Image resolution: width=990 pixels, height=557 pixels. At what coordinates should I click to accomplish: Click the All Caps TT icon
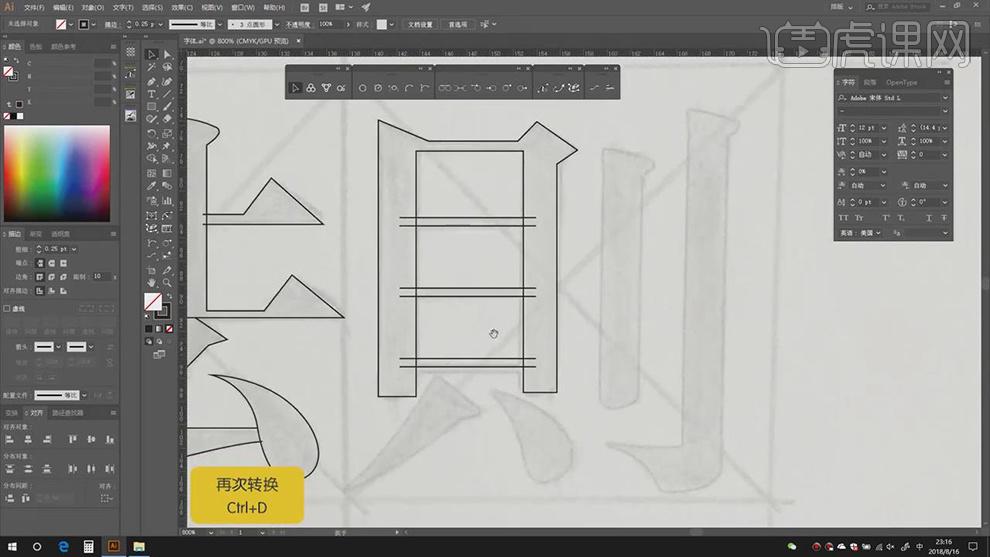(843, 218)
